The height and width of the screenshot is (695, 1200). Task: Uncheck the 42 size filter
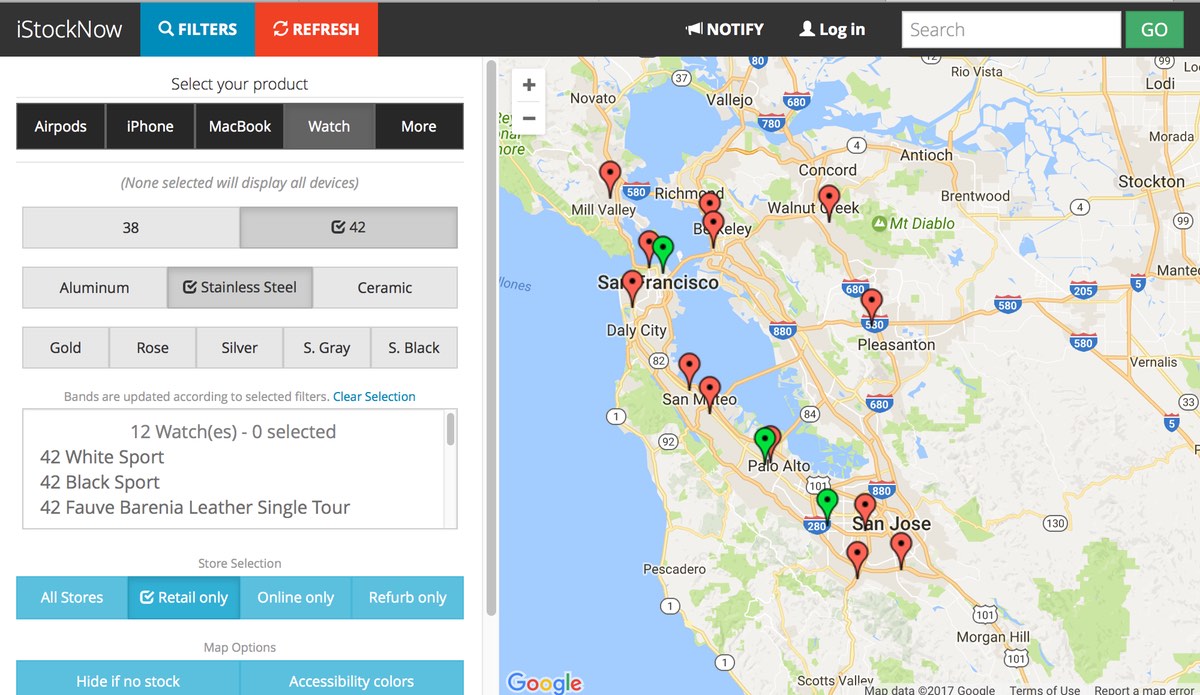[349, 227]
